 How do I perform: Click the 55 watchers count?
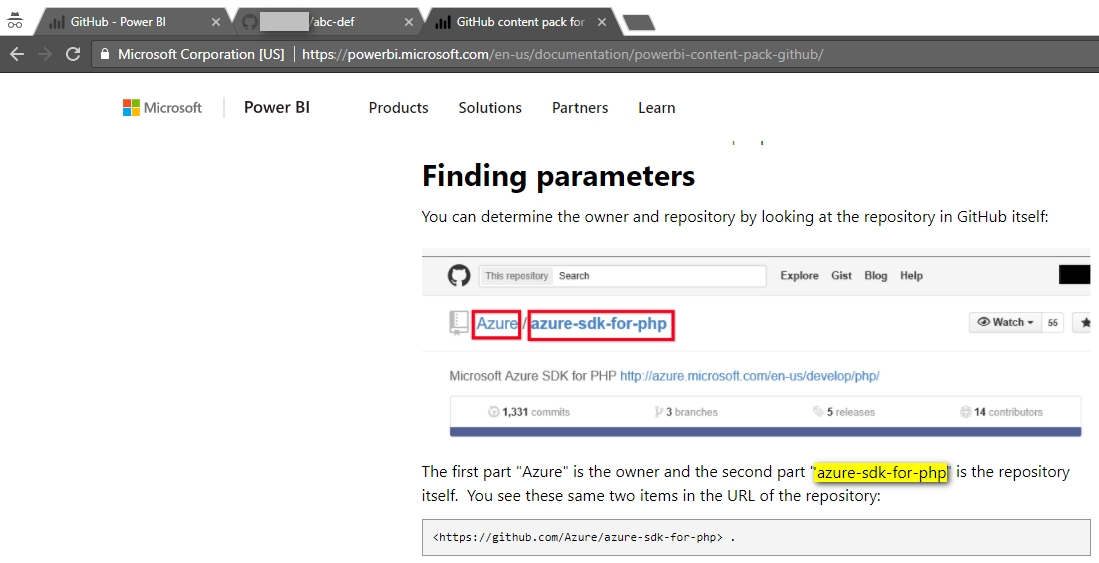click(x=1053, y=323)
